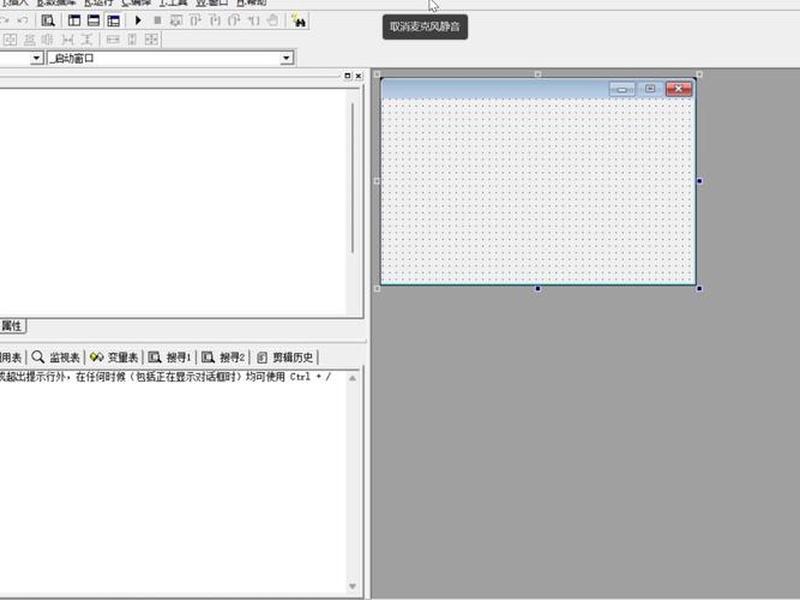Click the make same width icon
This screenshot has width=800, height=600.
tap(113, 40)
